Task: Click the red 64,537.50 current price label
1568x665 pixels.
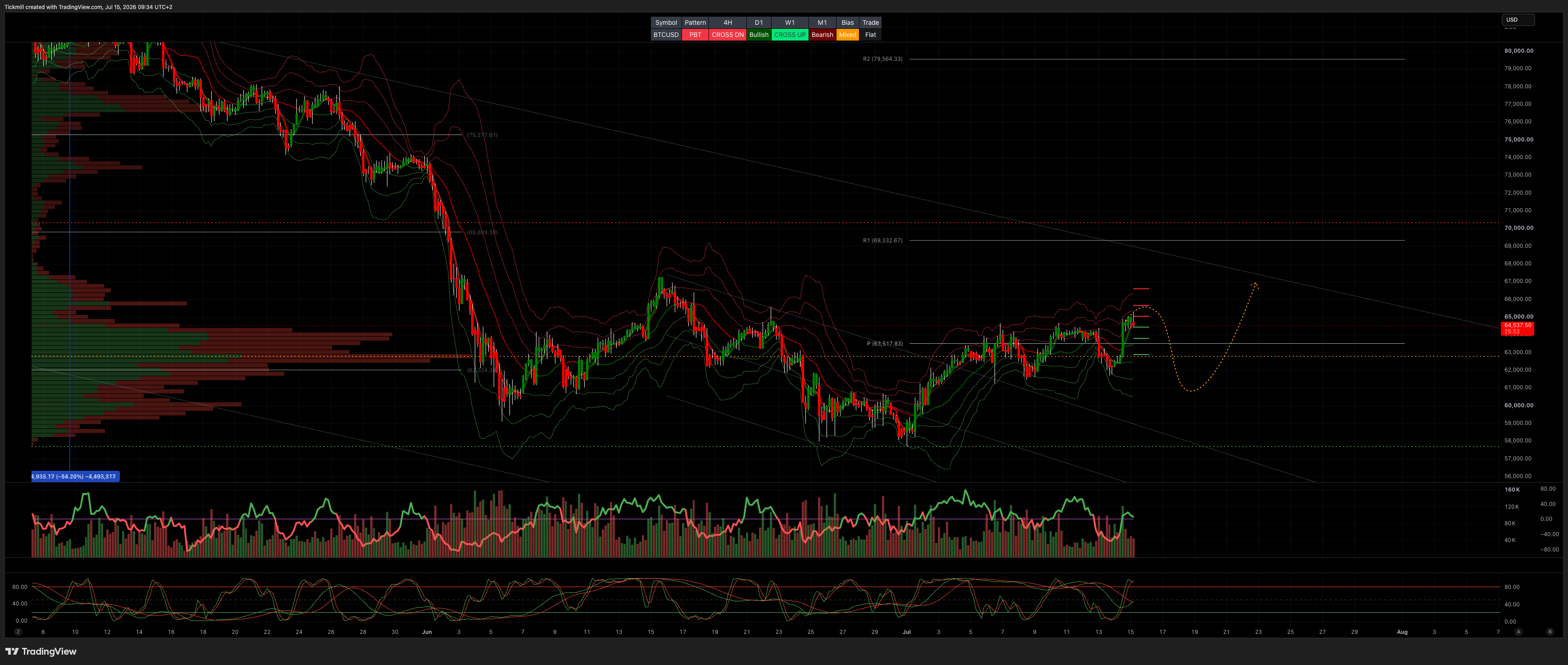Action: point(1518,328)
